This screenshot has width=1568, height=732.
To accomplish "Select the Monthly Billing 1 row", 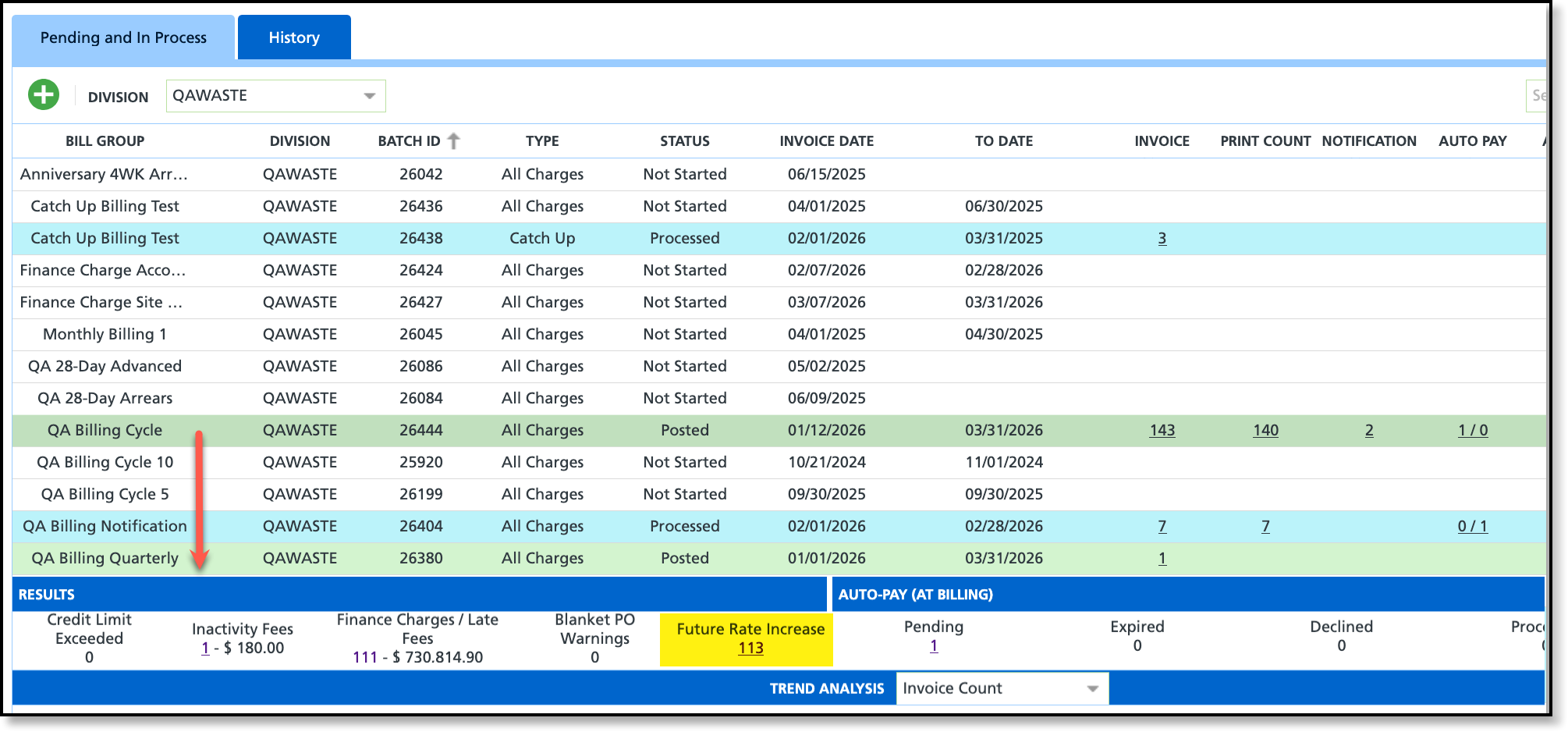I will coord(779,335).
